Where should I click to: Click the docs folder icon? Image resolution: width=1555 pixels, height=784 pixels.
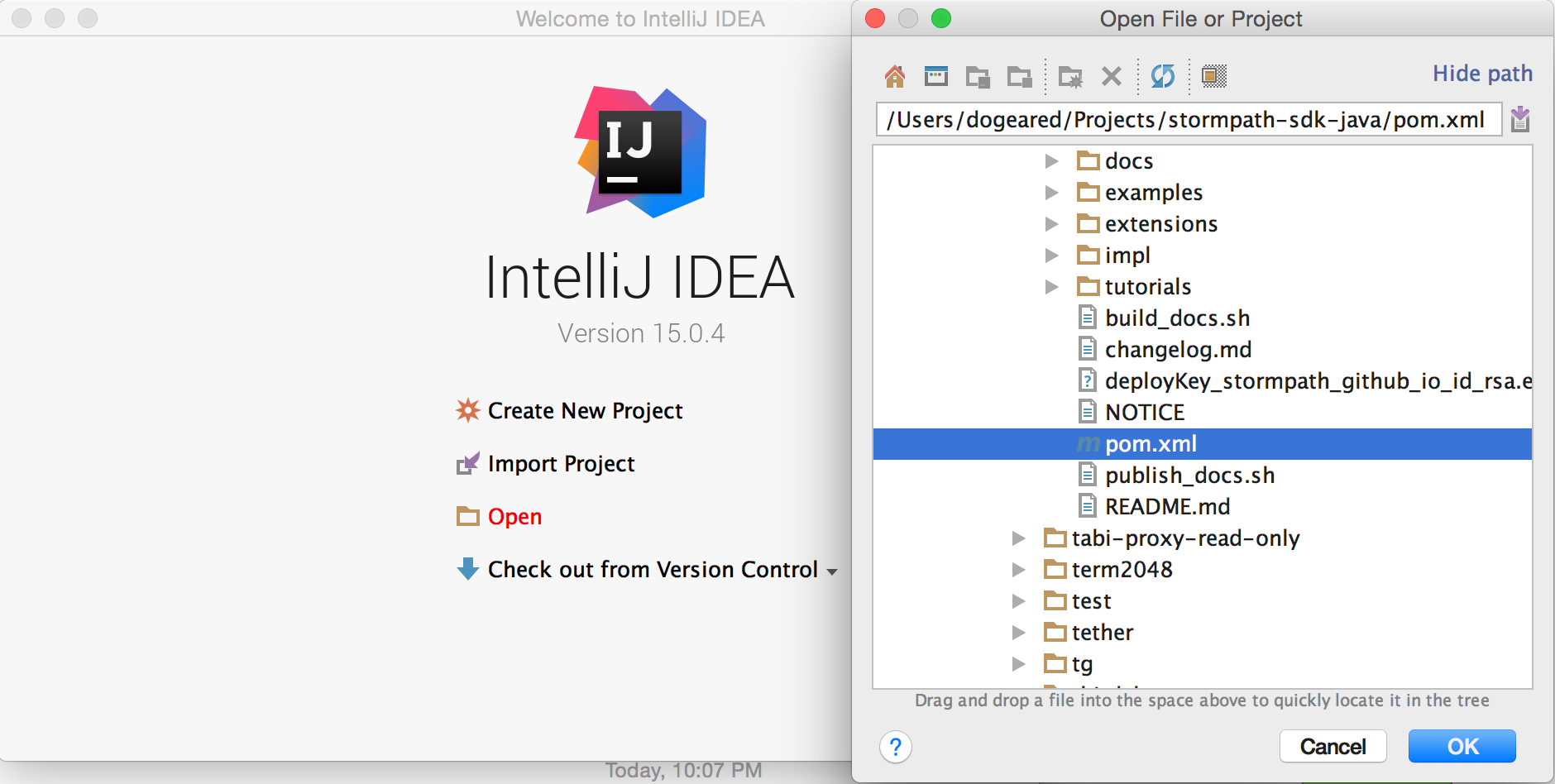[x=1088, y=160]
